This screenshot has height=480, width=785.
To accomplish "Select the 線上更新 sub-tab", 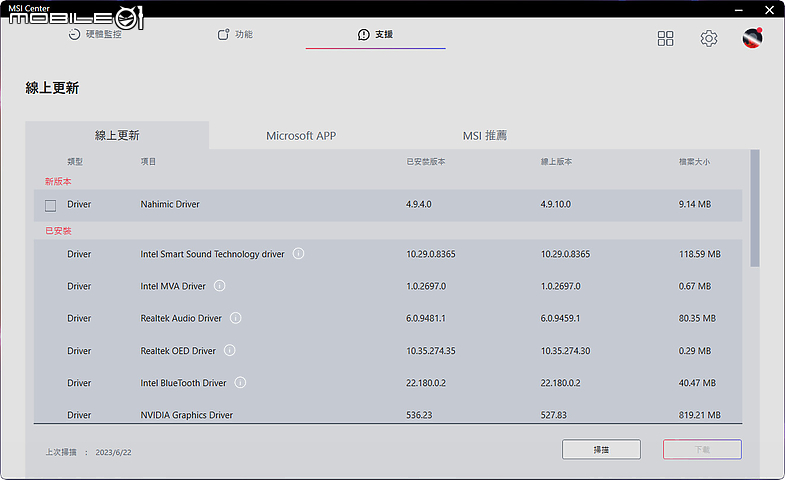I will pos(117,135).
